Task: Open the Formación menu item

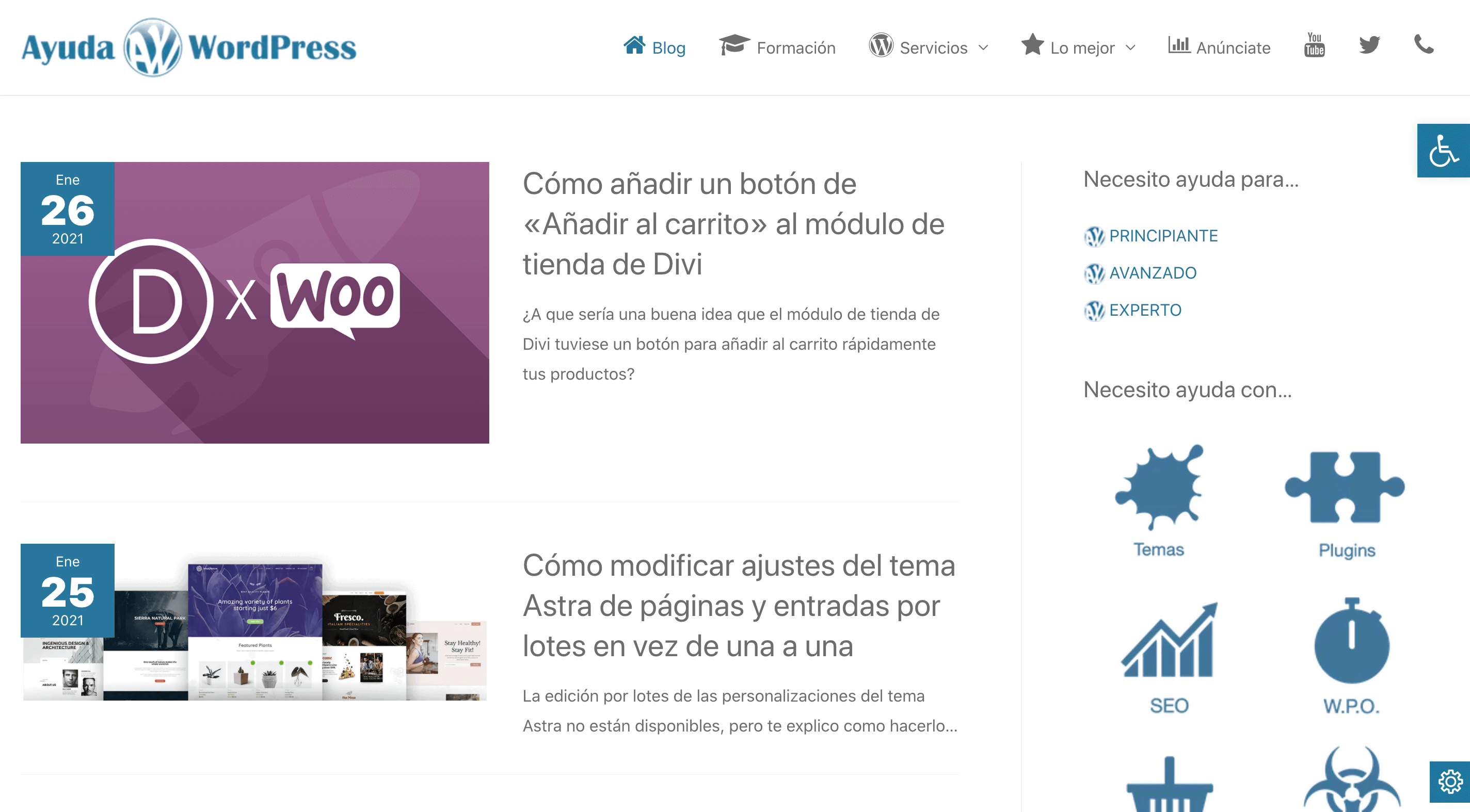Action: click(x=795, y=48)
